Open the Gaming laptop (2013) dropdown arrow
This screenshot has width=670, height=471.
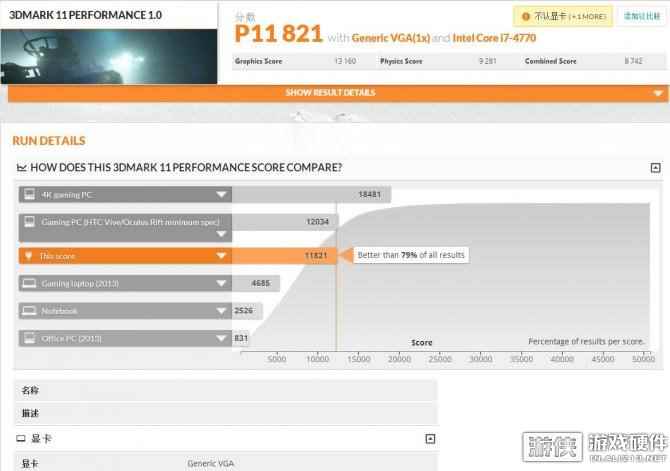[221, 283]
